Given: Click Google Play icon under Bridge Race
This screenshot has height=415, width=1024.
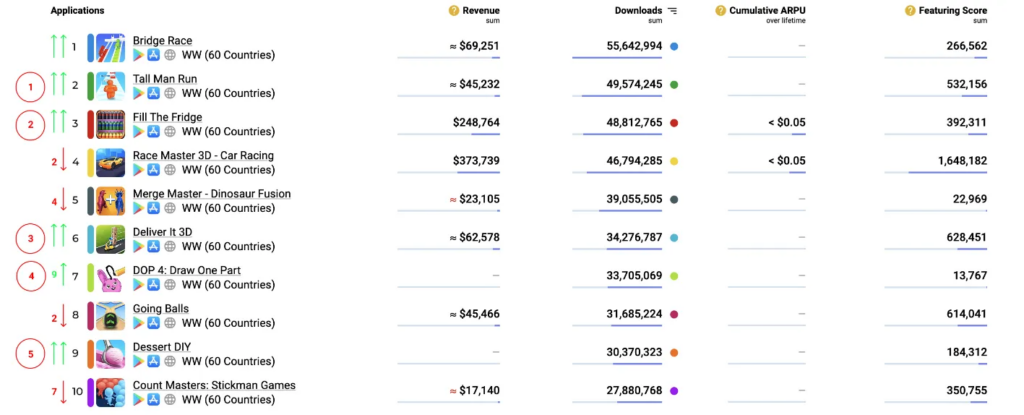Looking at the screenshot, I should [x=139, y=55].
